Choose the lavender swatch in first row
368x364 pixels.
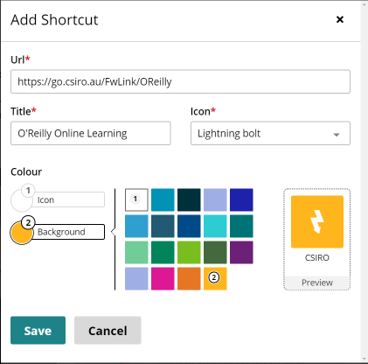tap(215, 200)
